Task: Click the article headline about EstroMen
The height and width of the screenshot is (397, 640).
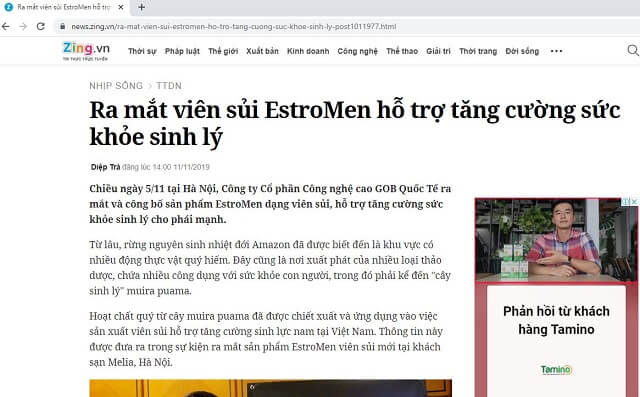Action: (x=355, y=123)
